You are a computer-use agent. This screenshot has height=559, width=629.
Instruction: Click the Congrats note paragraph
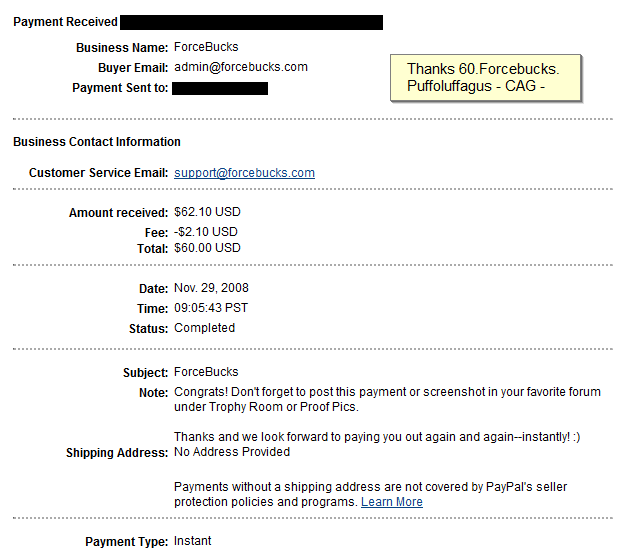pos(387,399)
